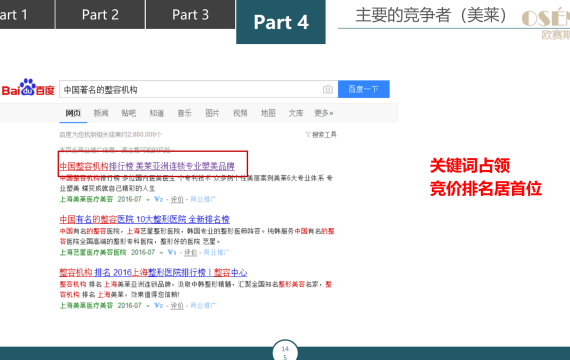
Task: Open the 图片 tab
Action: (212, 113)
